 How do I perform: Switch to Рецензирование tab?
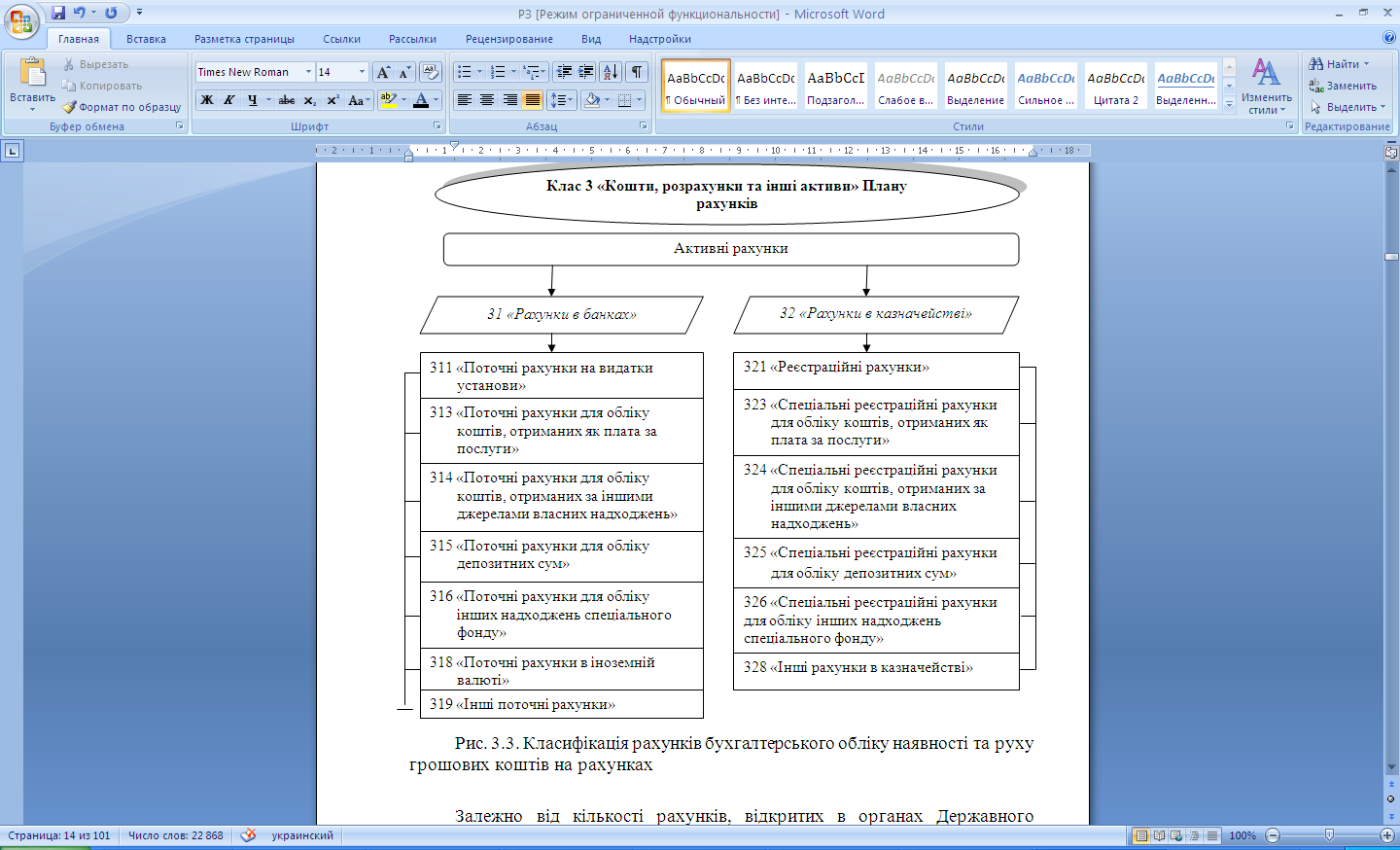(x=508, y=39)
